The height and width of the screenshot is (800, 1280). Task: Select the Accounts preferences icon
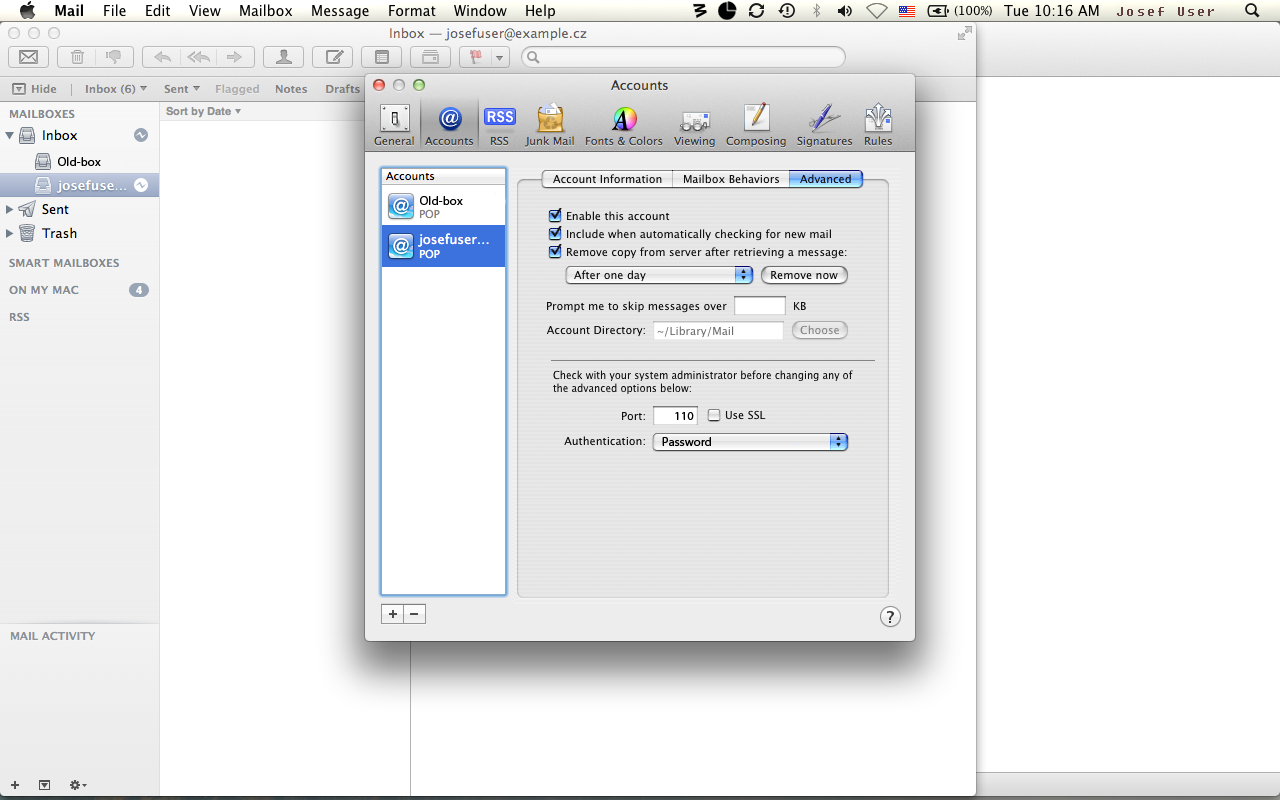[x=449, y=125]
